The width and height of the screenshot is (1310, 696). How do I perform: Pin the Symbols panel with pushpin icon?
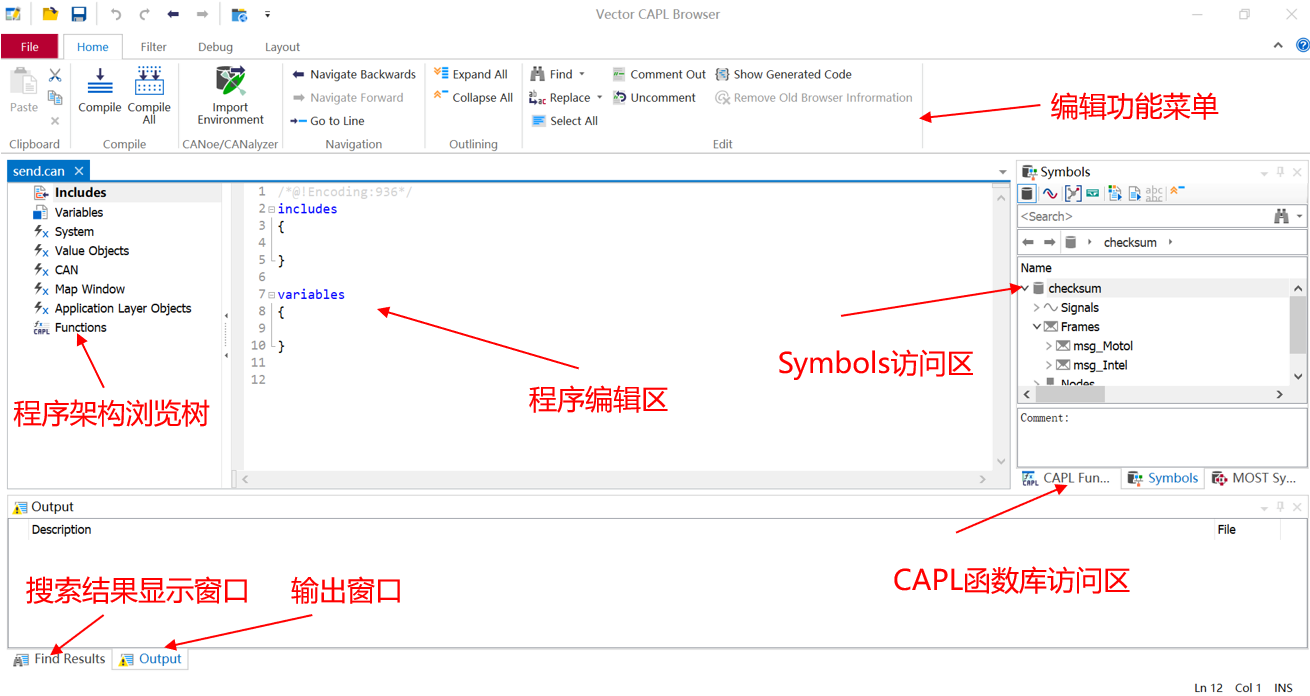[1280, 172]
